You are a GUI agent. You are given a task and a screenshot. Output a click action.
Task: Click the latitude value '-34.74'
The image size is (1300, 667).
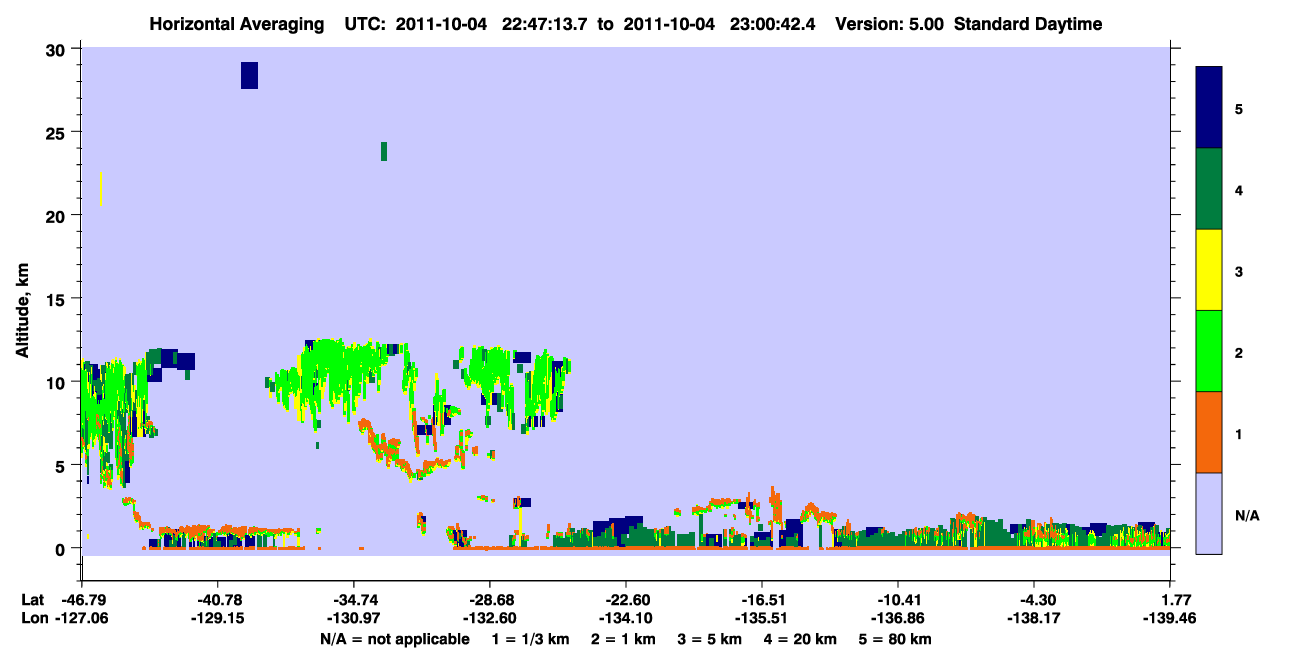pos(354,600)
